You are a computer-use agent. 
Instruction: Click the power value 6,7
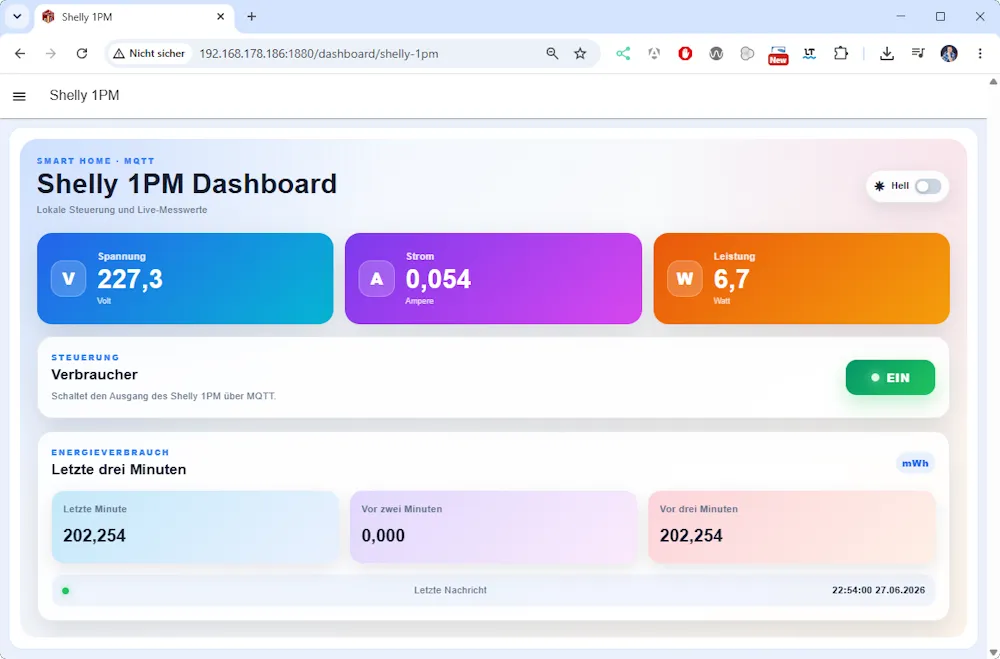[732, 279]
